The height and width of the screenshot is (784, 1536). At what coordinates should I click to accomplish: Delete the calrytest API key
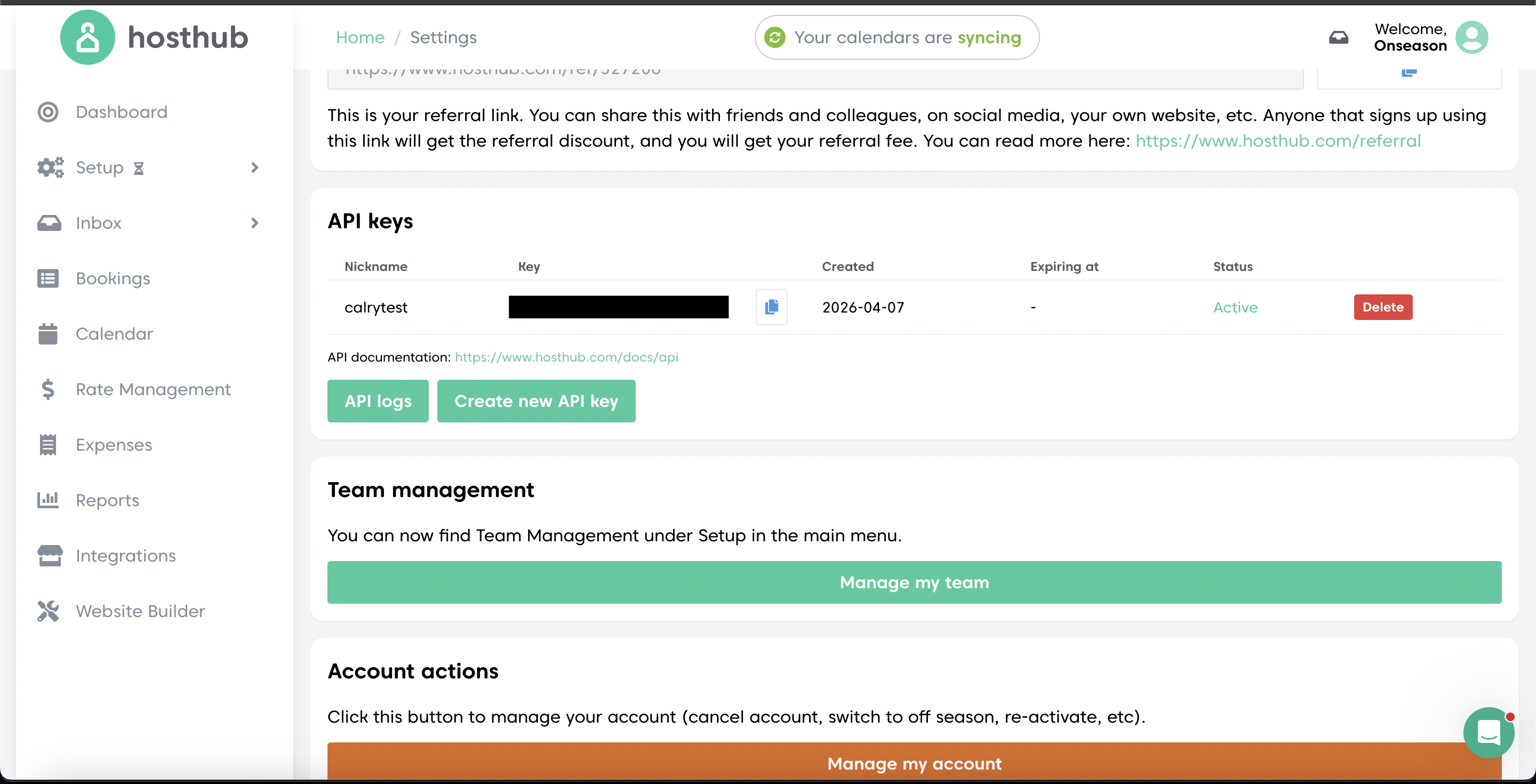tap(1383, 307)
